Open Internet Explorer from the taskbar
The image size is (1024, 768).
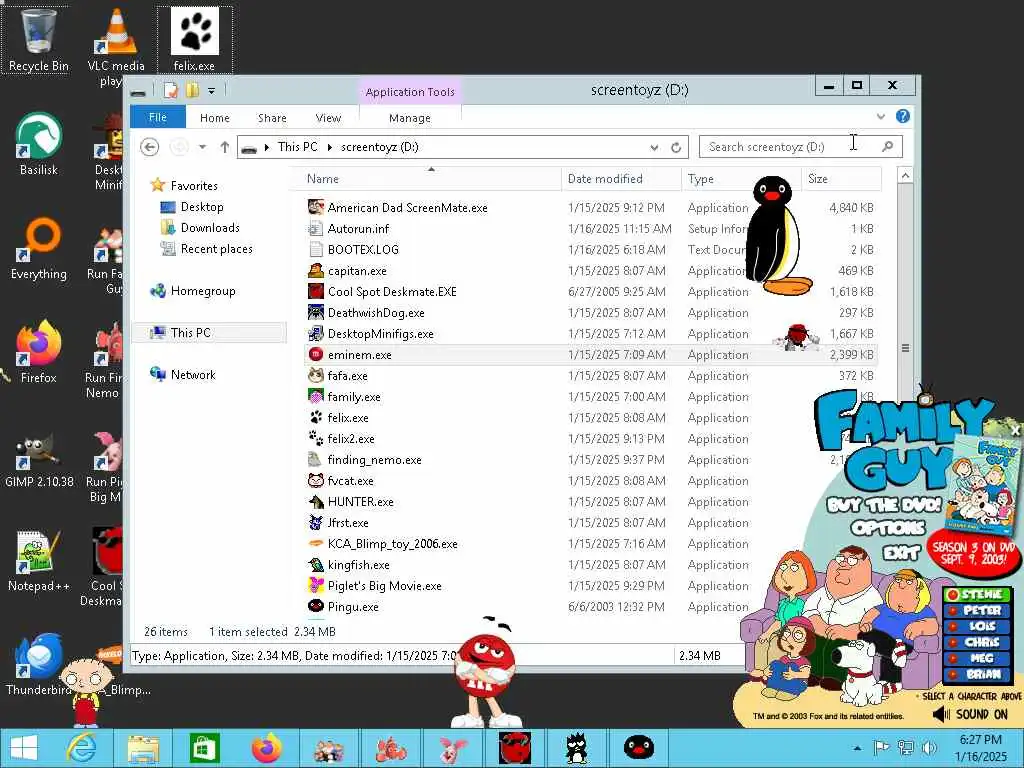(82, 748)
